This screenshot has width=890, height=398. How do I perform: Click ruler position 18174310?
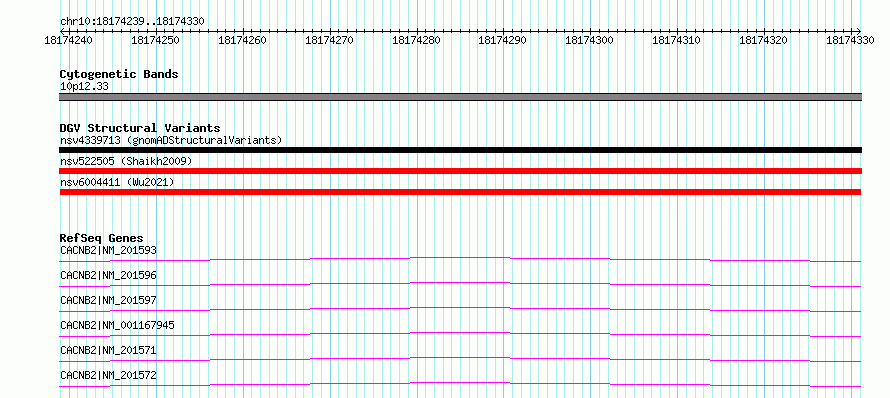click(x=677, y=40)
